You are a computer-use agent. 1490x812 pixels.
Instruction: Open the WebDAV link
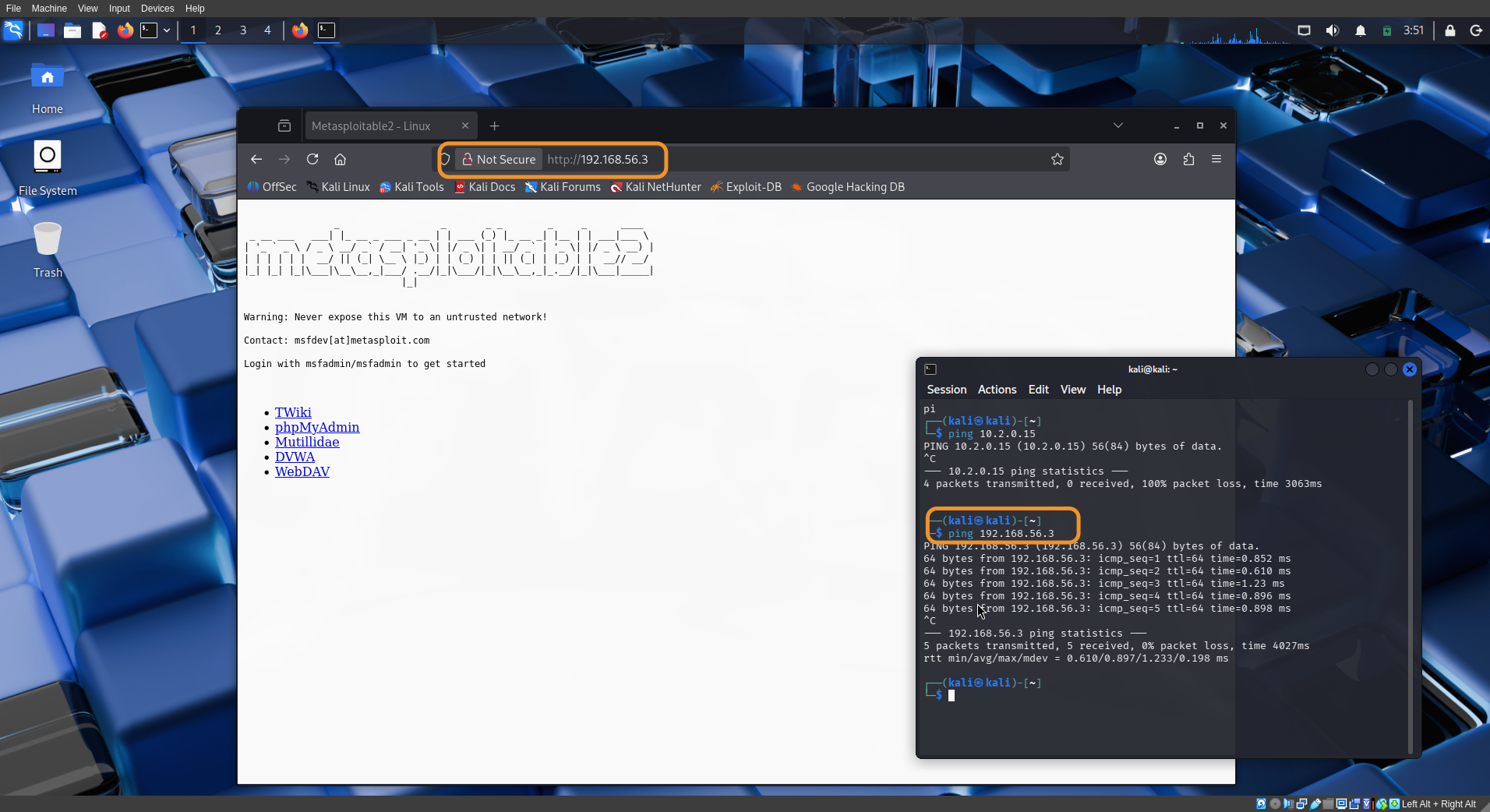click(x=302, y=471)
